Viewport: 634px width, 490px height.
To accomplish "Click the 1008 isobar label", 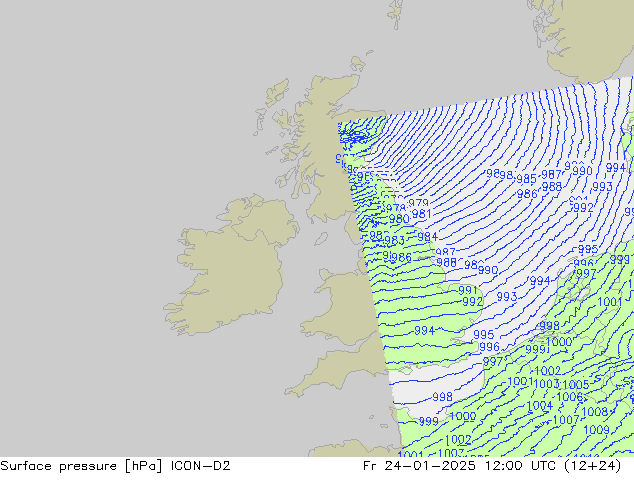I will tap(595, 412).
